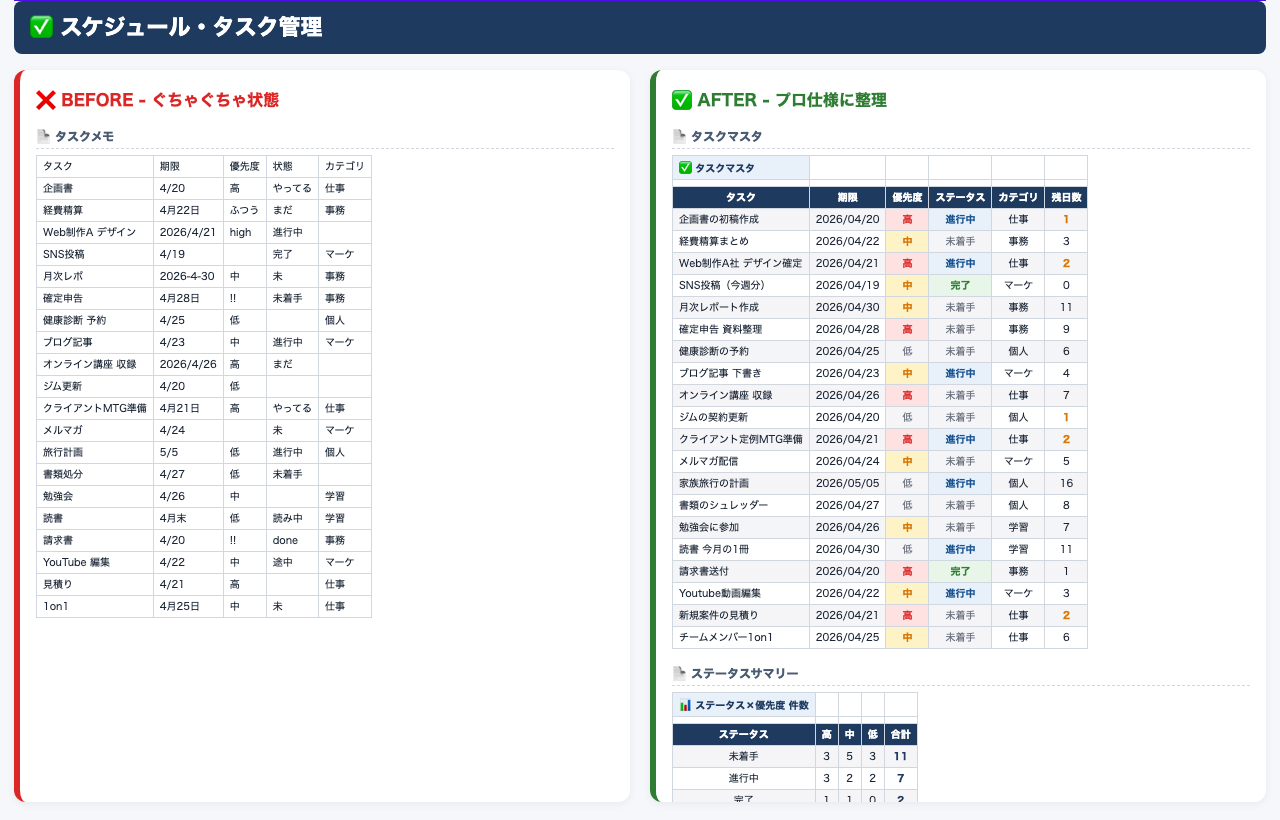This screenshot has height=820, width=1280.
Task: Click the document icon beside タスクメモ heading
Action: click(x=43, y=136)
